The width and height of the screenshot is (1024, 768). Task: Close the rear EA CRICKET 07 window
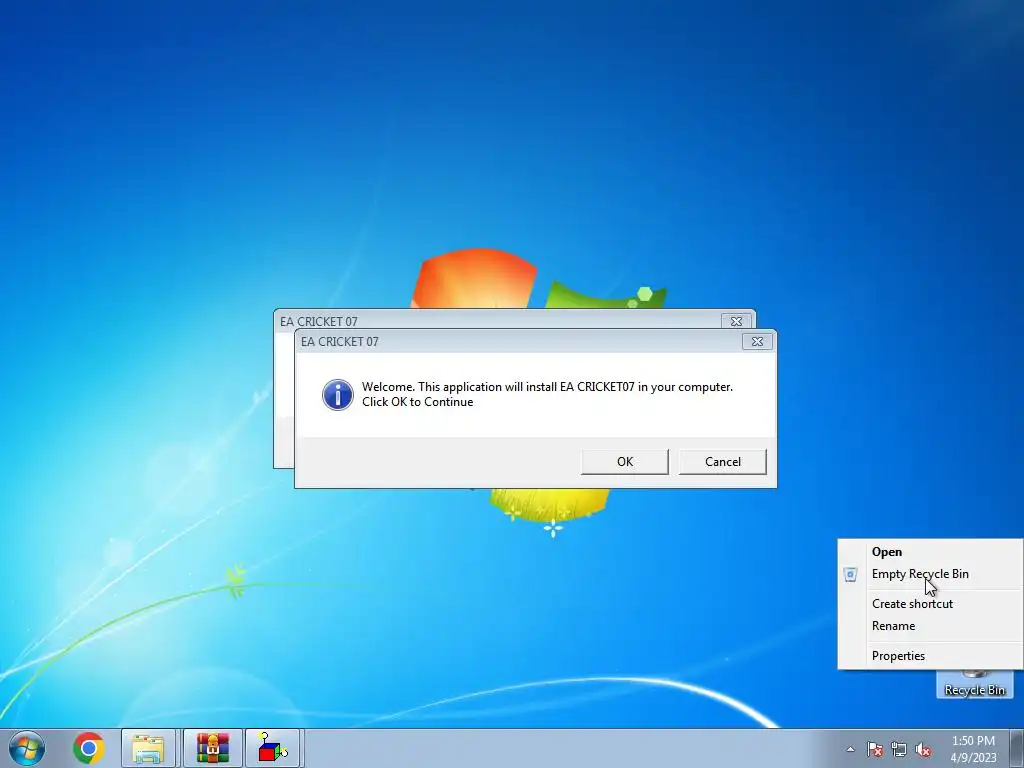pyautogui.click(x=736, y=321)
